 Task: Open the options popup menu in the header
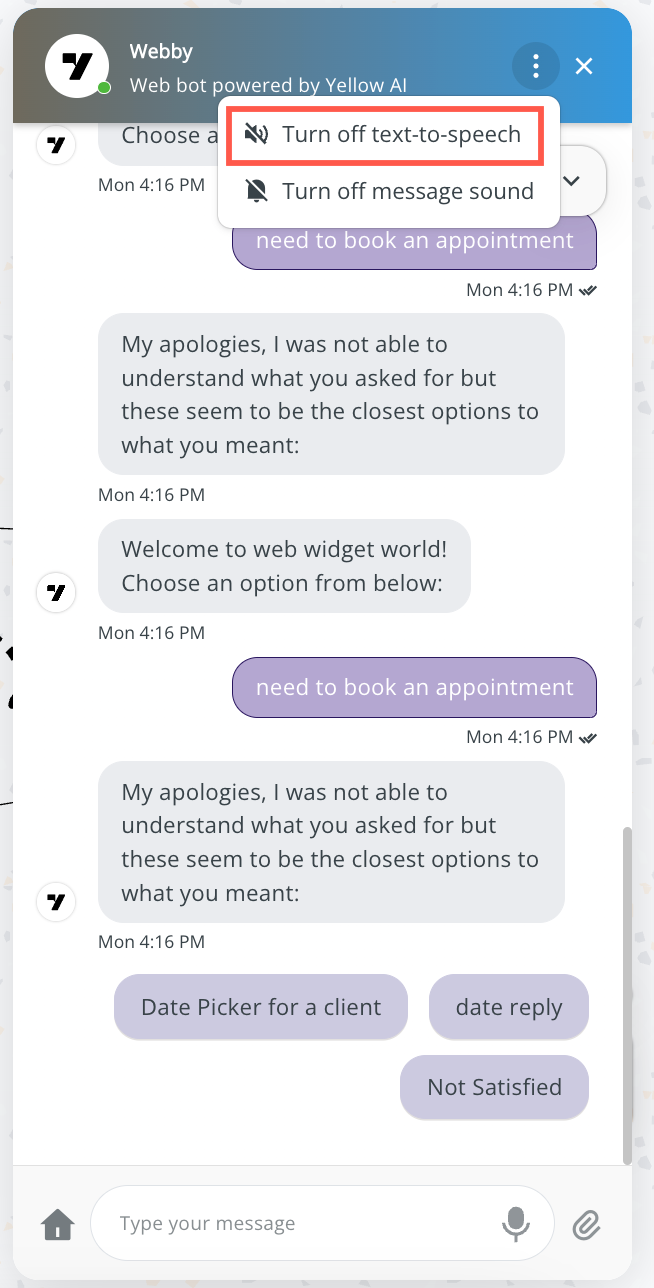536,66
